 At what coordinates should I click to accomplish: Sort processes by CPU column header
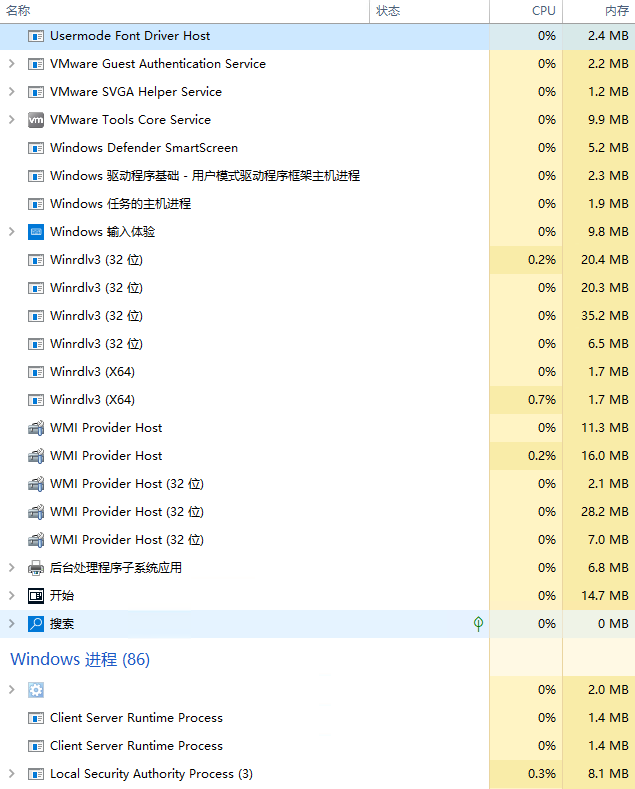(526, 11)
